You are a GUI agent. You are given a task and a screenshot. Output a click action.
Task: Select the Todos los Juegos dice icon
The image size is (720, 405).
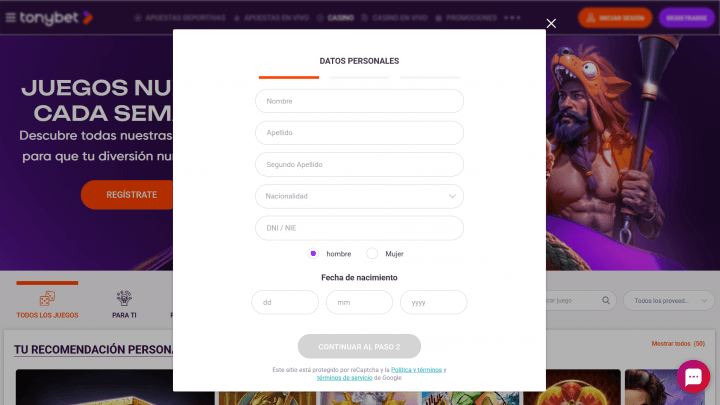(x=47, y=298)
